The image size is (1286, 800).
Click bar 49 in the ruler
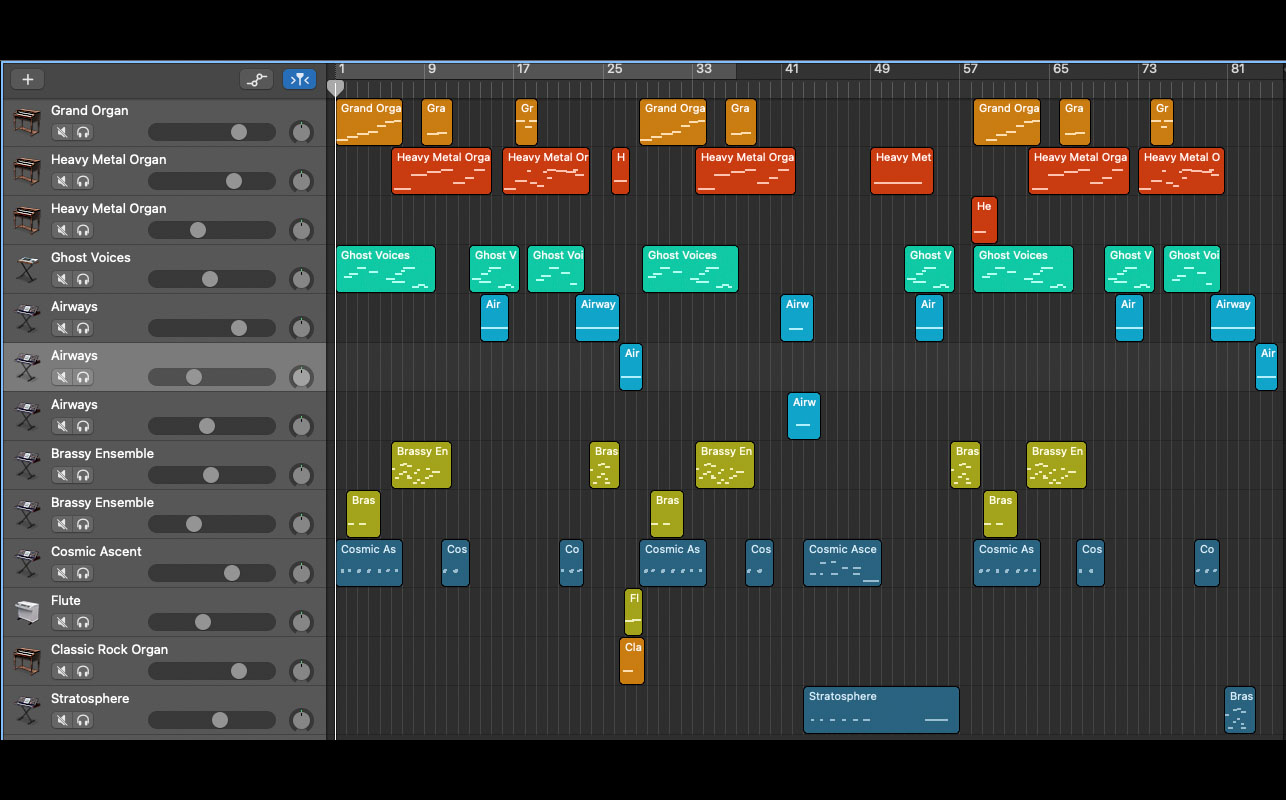point(881,69)
